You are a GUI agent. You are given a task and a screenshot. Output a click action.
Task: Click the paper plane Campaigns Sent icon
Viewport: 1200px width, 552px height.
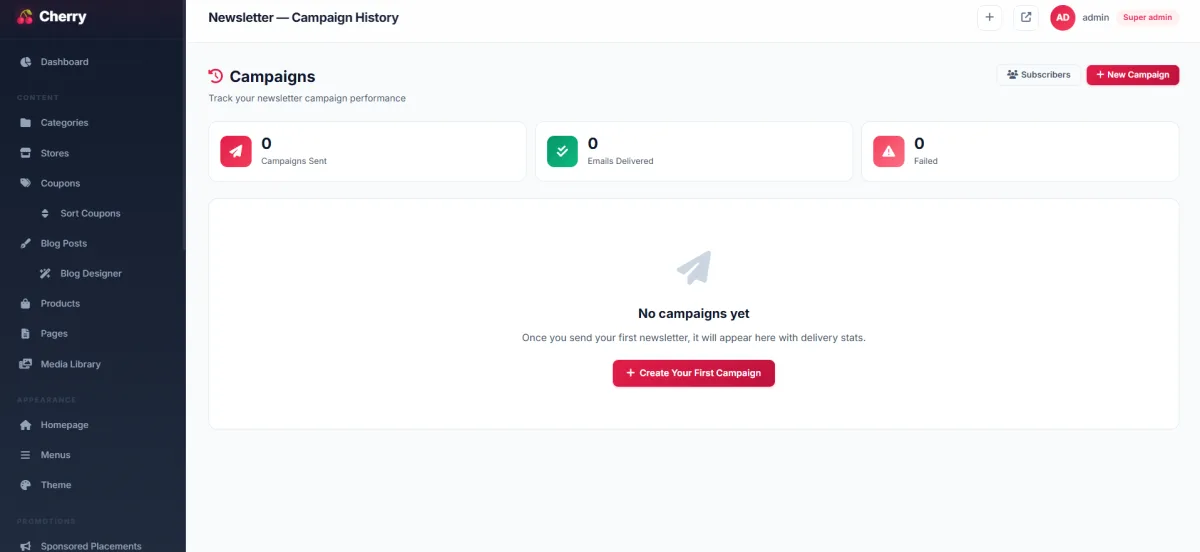click(x=236, y=151)
